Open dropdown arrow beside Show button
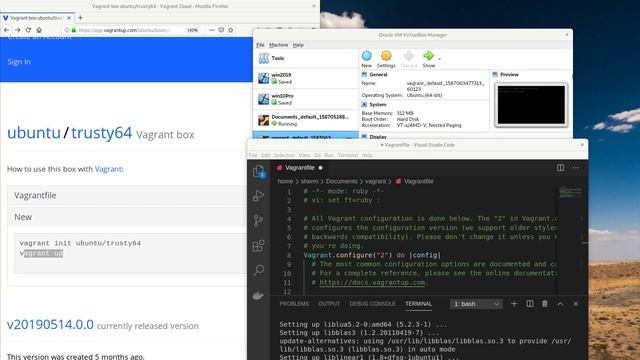The height and width of the screenshot is (360, 640). point(440,60)
